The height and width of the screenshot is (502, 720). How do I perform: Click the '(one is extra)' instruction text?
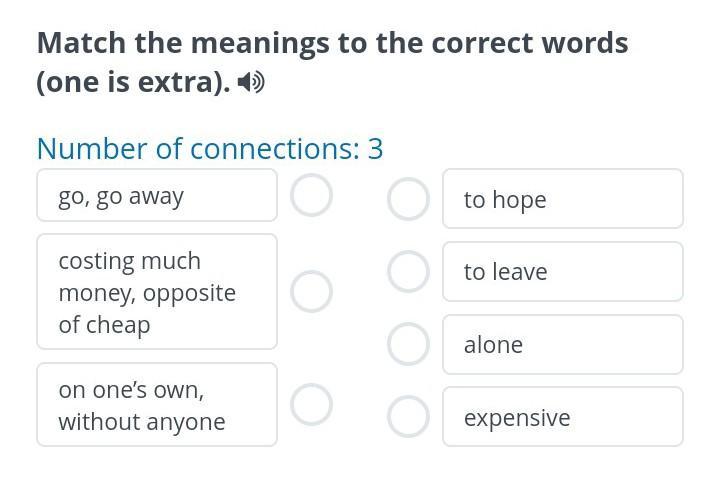coord(132,82)
